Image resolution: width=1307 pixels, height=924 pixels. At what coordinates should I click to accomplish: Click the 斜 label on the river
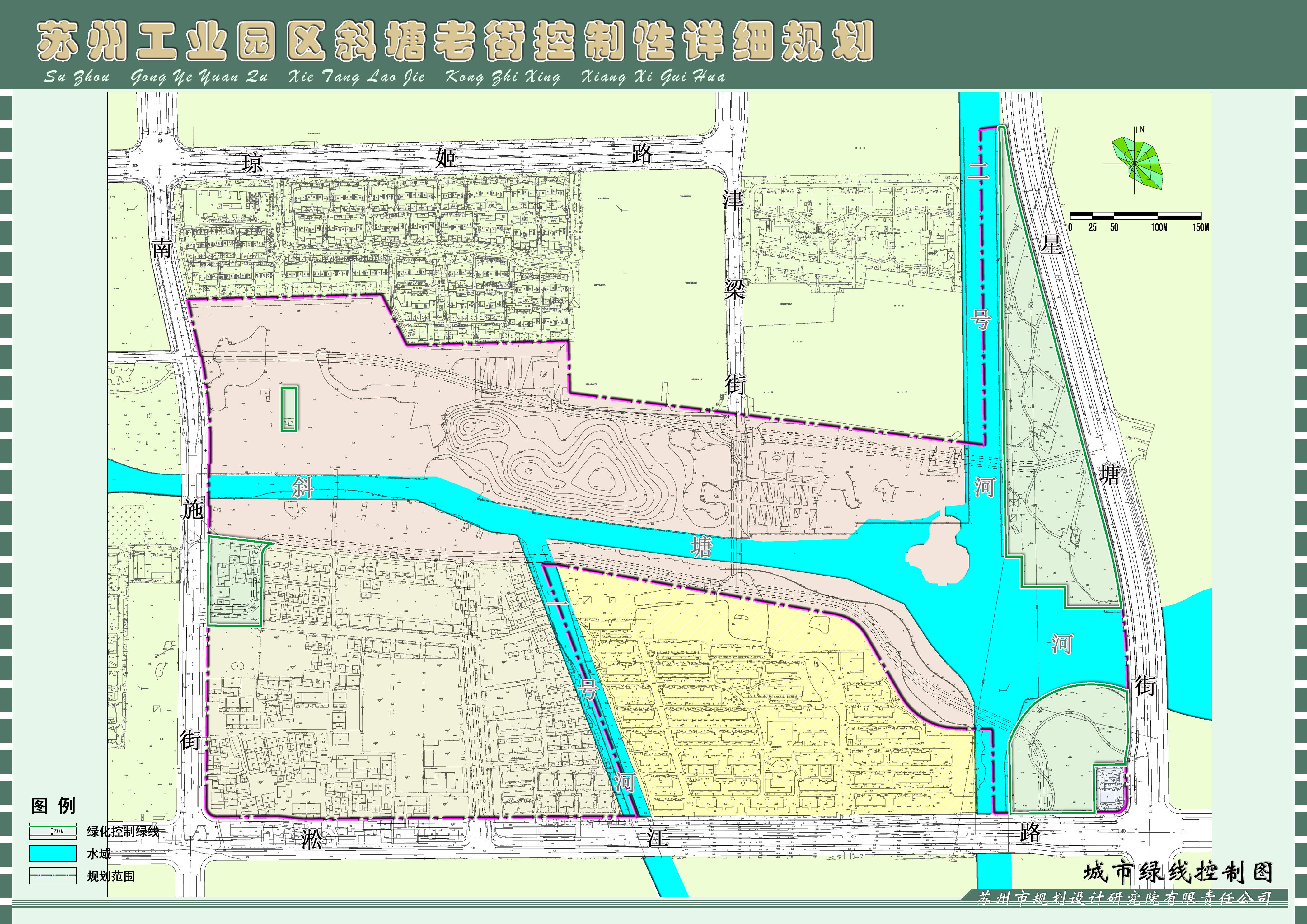[302, 488]
